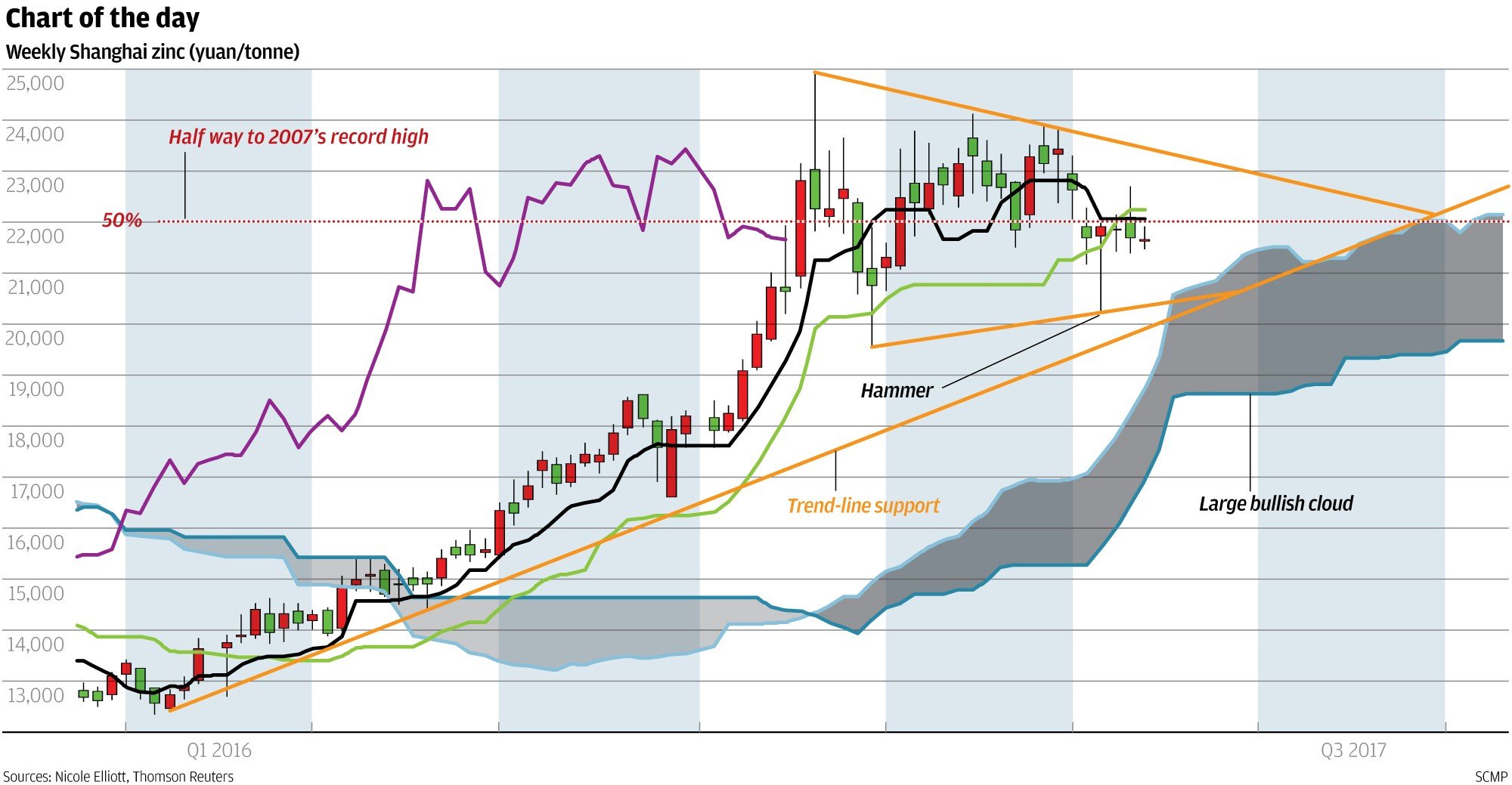Click the red '50%' level label
The image size is (1512, 785).
pyautogui.click(x=122, y=220)
